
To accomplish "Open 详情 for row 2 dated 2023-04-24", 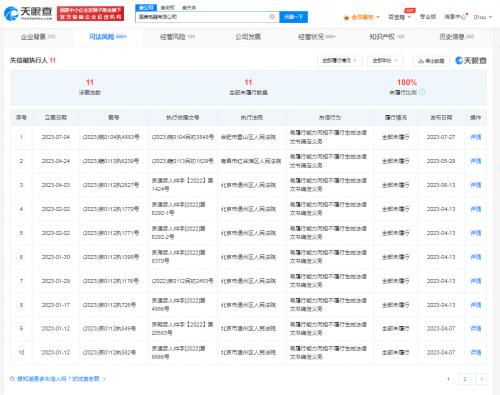I will [476, 161].
